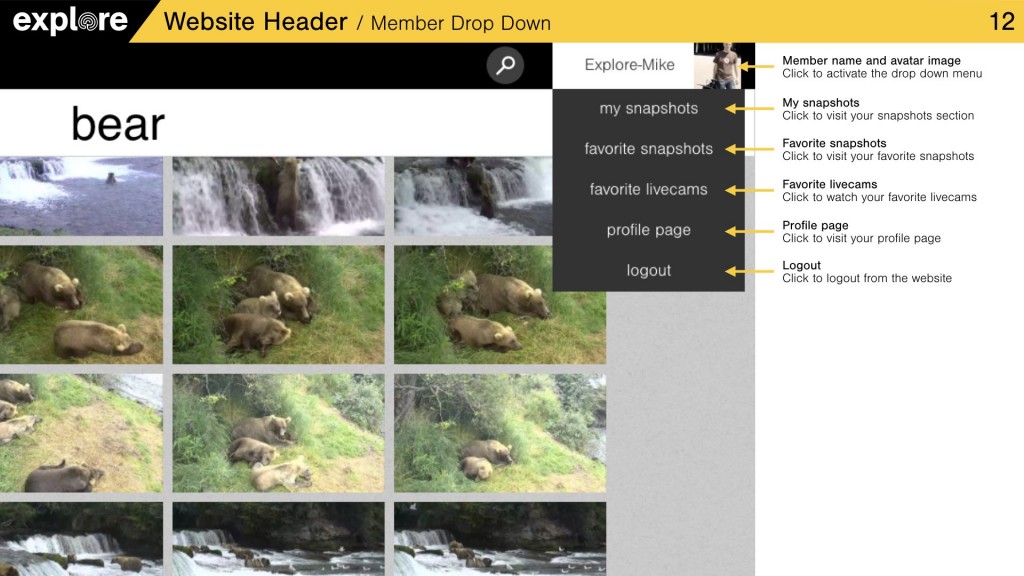Select second-row left snapshot of bears on grass
This screenshot has width=1024, height=576.
[80, 305]
